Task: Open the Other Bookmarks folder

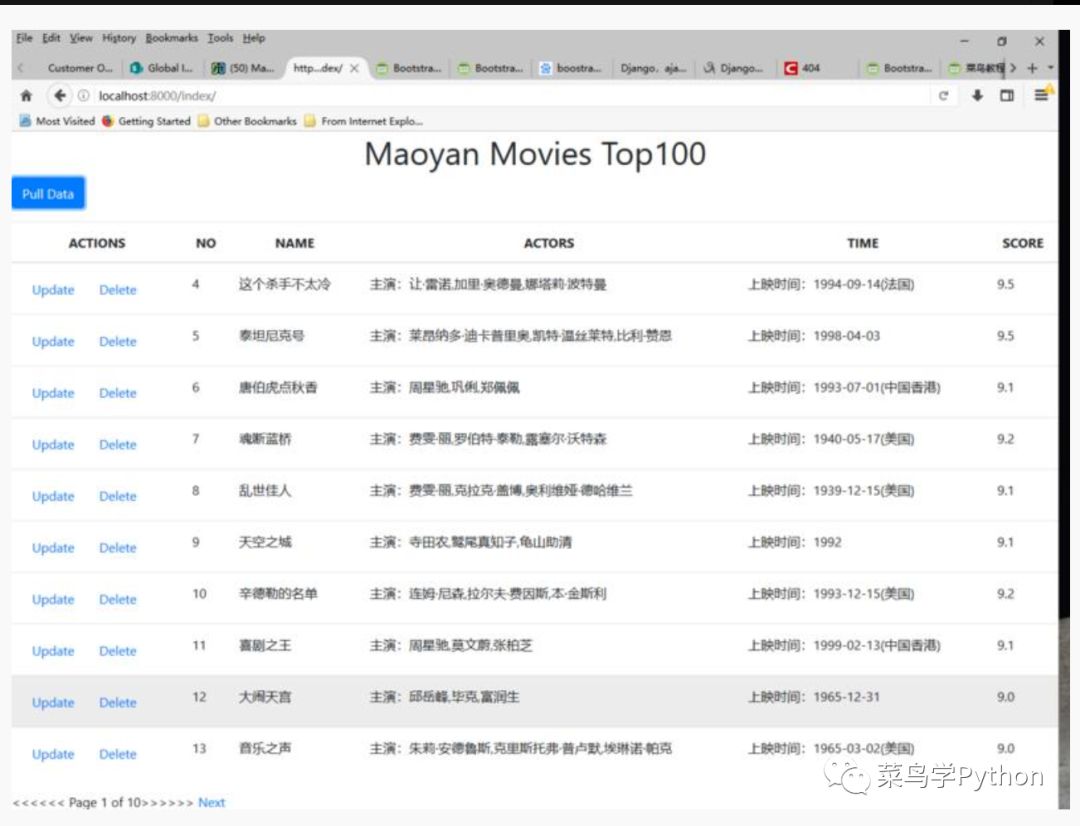Action: [247, 121]
